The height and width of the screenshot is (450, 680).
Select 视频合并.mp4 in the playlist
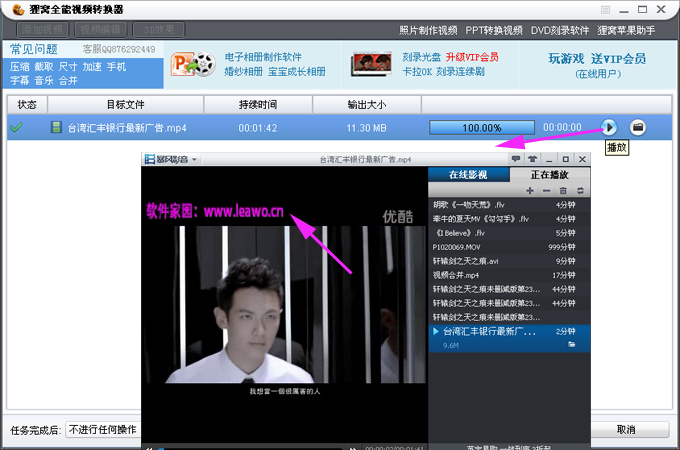coord(509,275)
